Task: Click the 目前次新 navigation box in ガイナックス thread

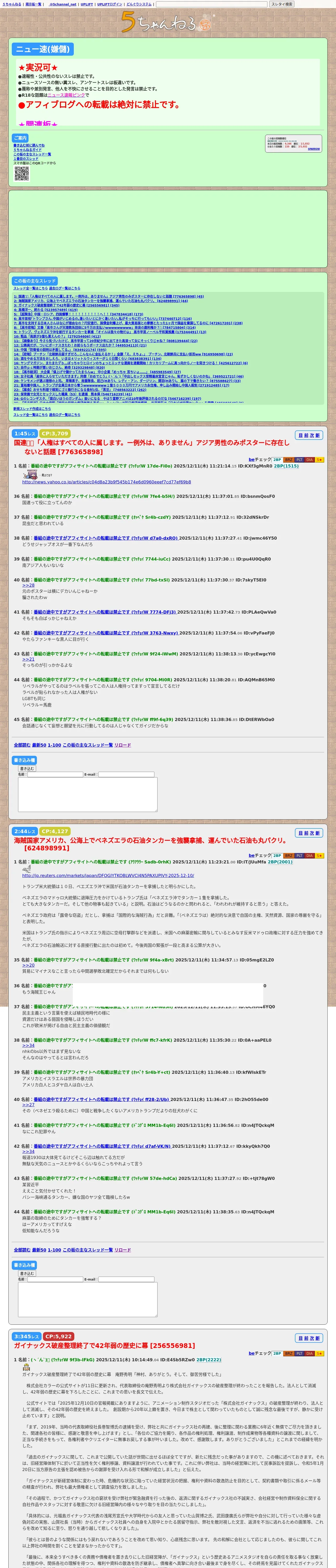Action: pyautogui.click(x=309, y=1338)
